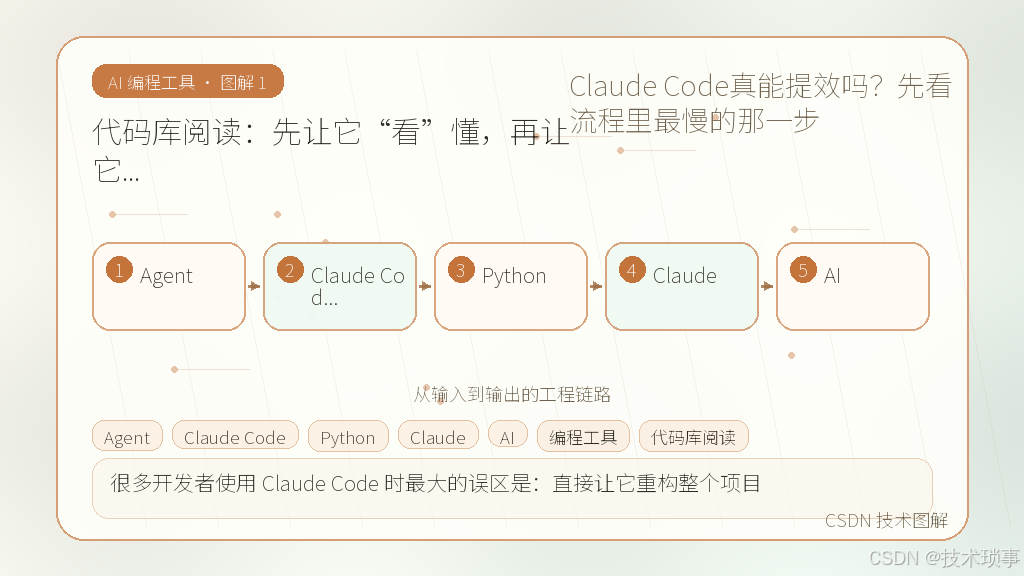Click the number 5 step circle
This screenshot has width=1024, height=576.
point(803,270)
